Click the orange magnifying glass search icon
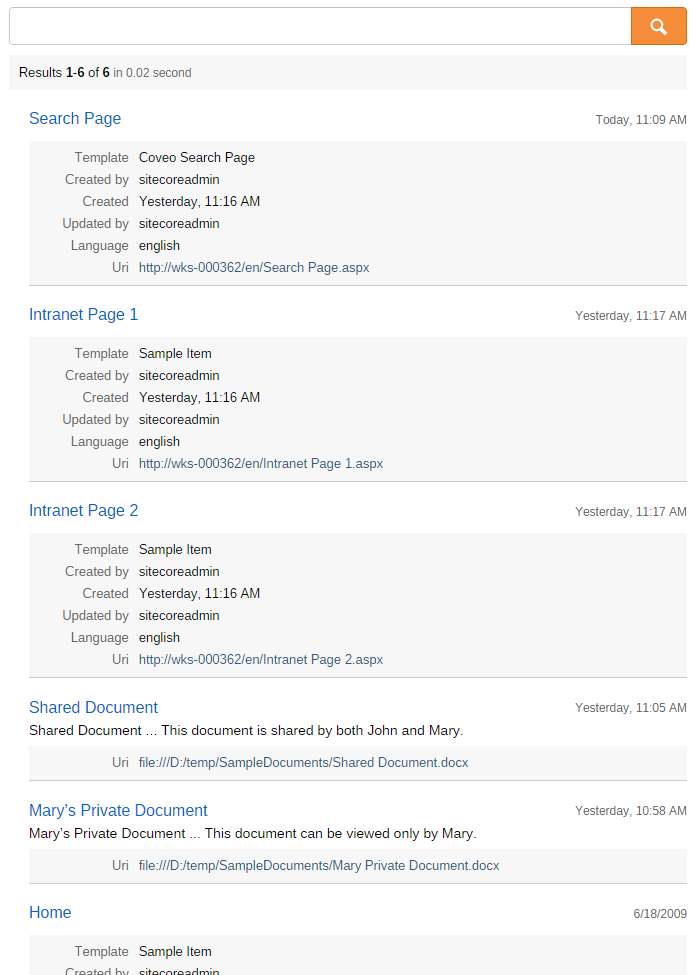 point(658,26)
